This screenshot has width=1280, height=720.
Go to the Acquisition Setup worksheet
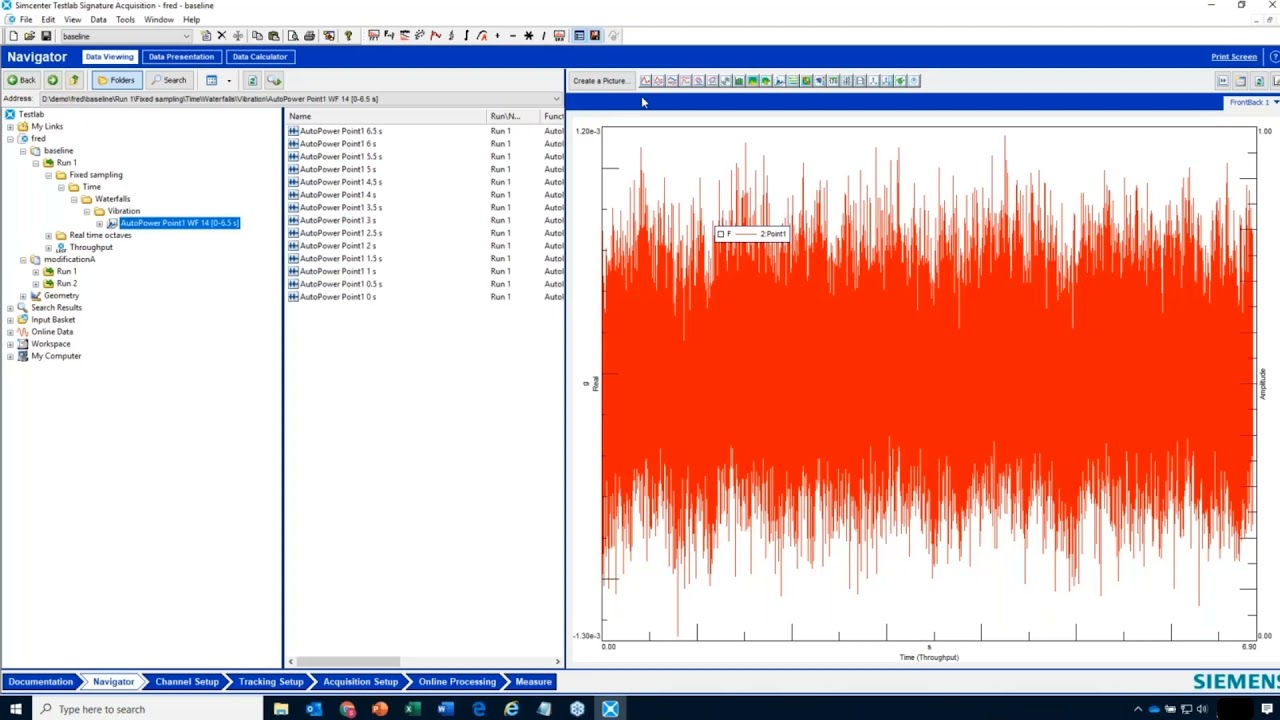[x=360, y=682]
